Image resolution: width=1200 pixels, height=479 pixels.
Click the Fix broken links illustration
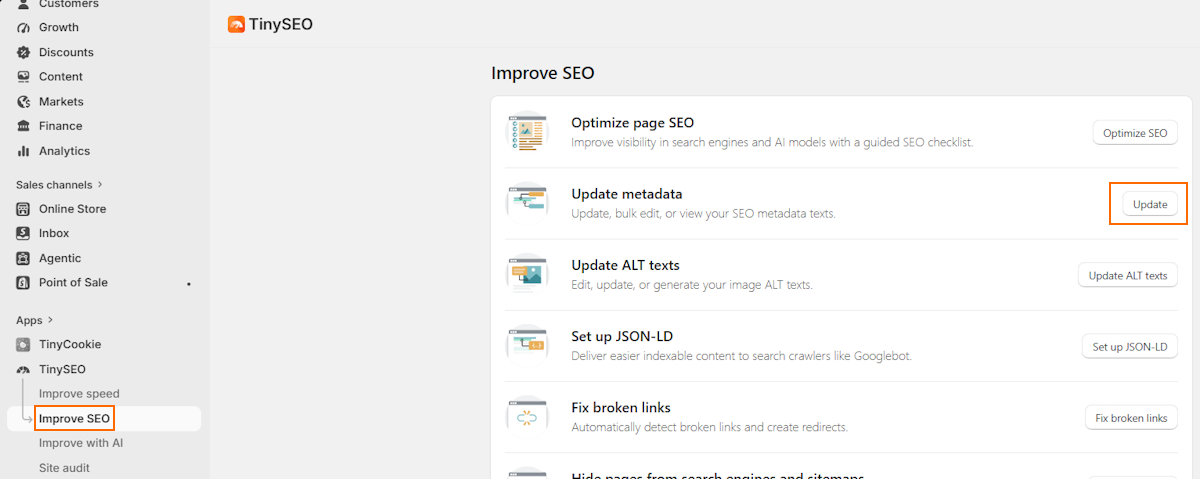pyautogui.click(x=527, y=417)
